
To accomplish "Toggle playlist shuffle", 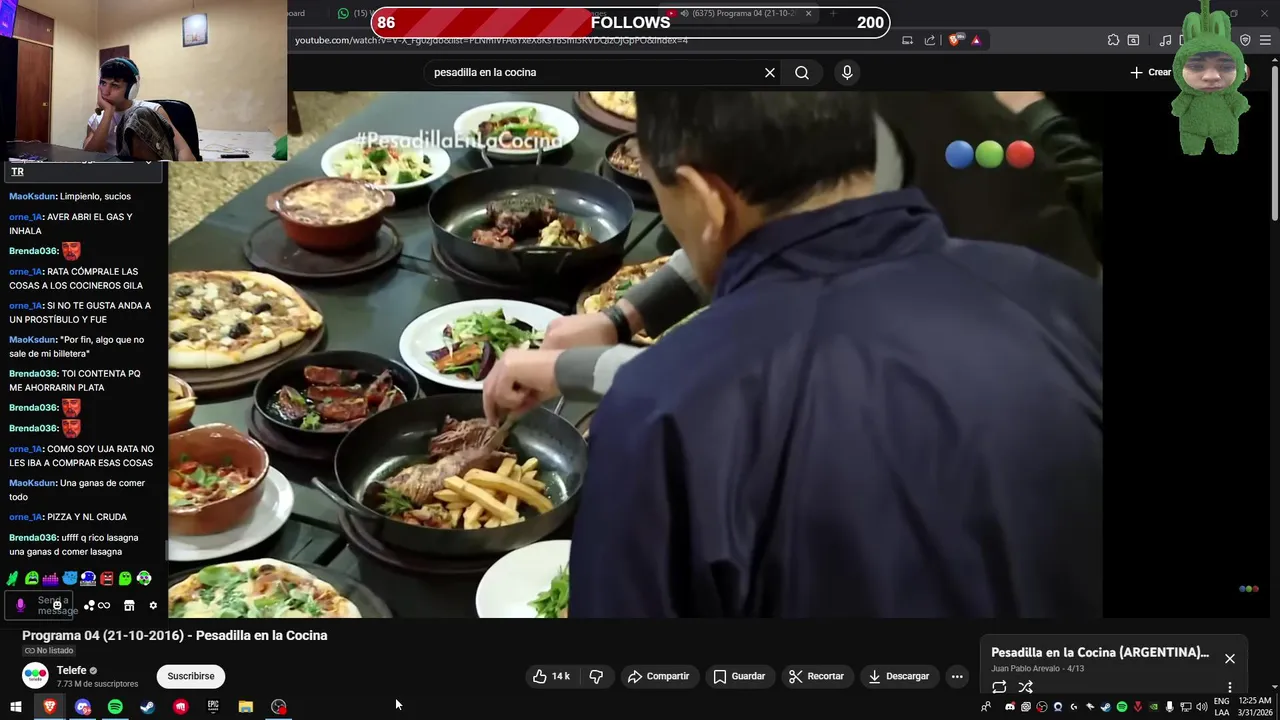I will coord(1025,687).
